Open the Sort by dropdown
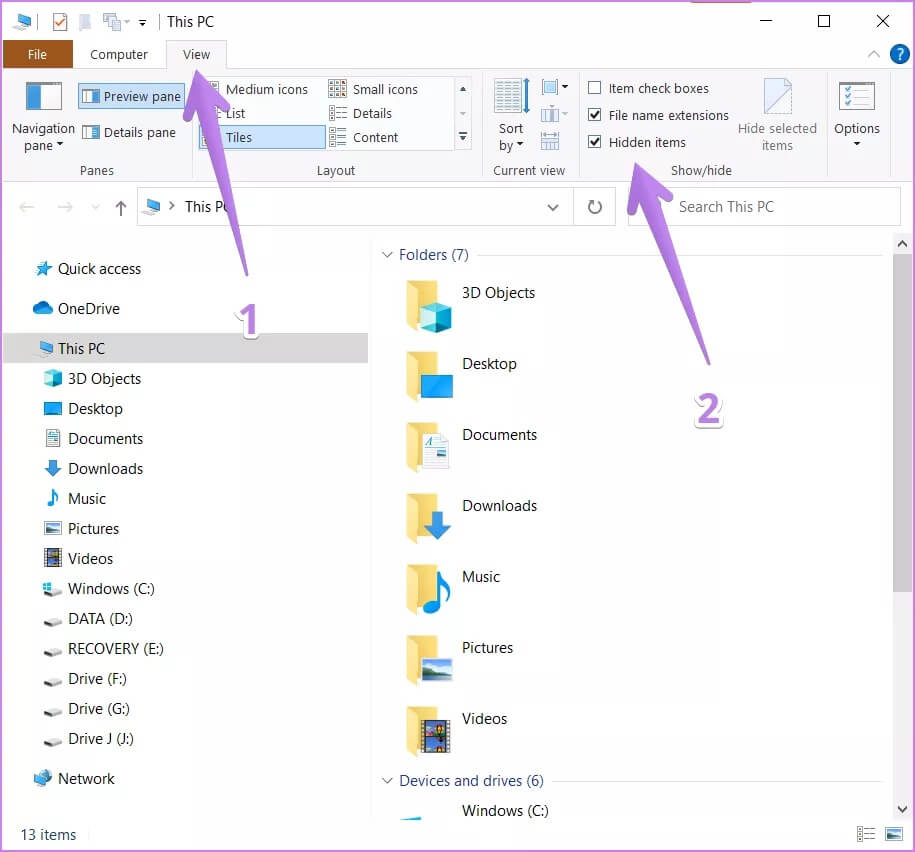 click(x=511, y=117)
